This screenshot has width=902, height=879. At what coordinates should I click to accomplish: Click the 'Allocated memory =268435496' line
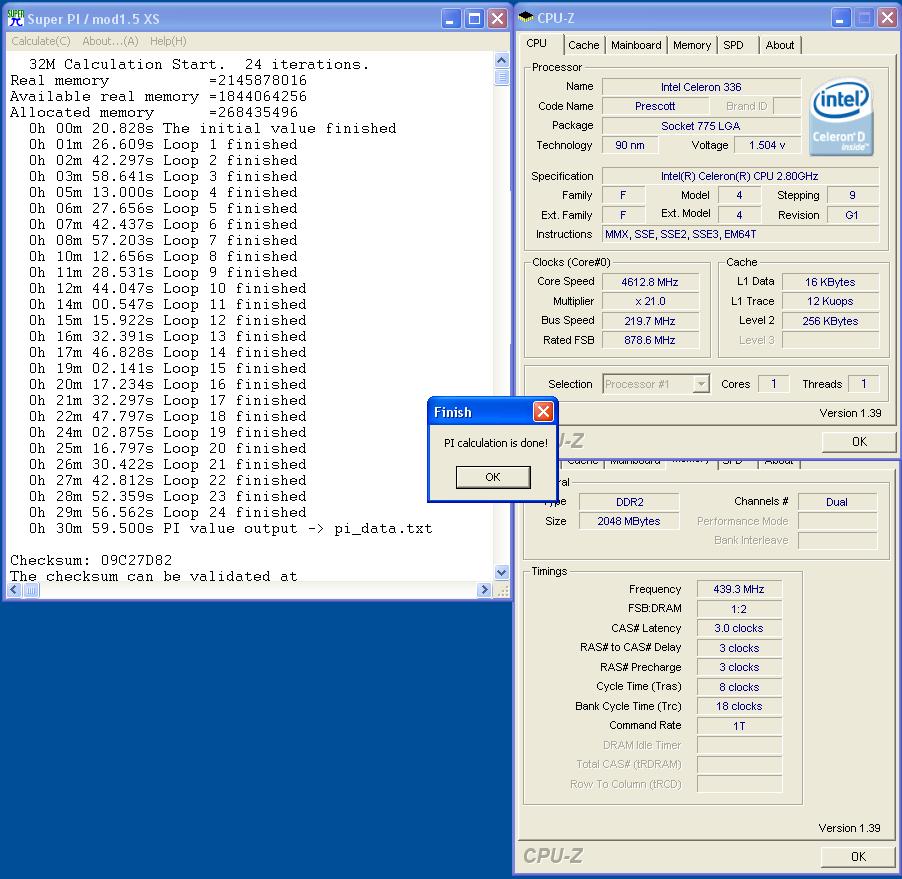click(x=154, y=112)
